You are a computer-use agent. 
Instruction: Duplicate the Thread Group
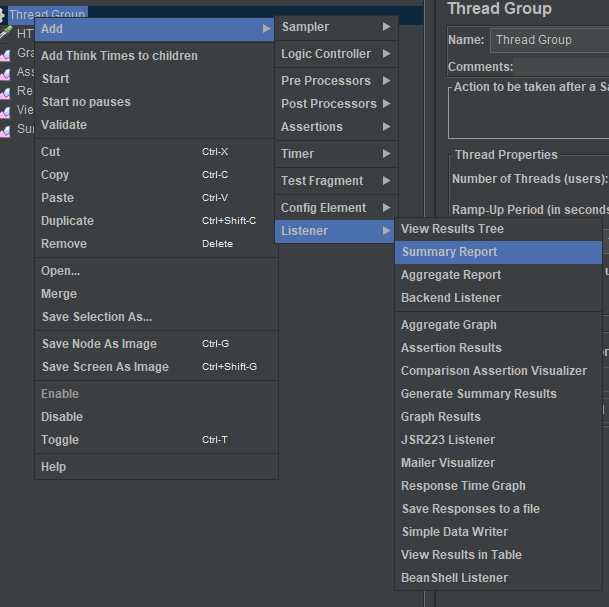pyautogui.click(x=156, y=221)
